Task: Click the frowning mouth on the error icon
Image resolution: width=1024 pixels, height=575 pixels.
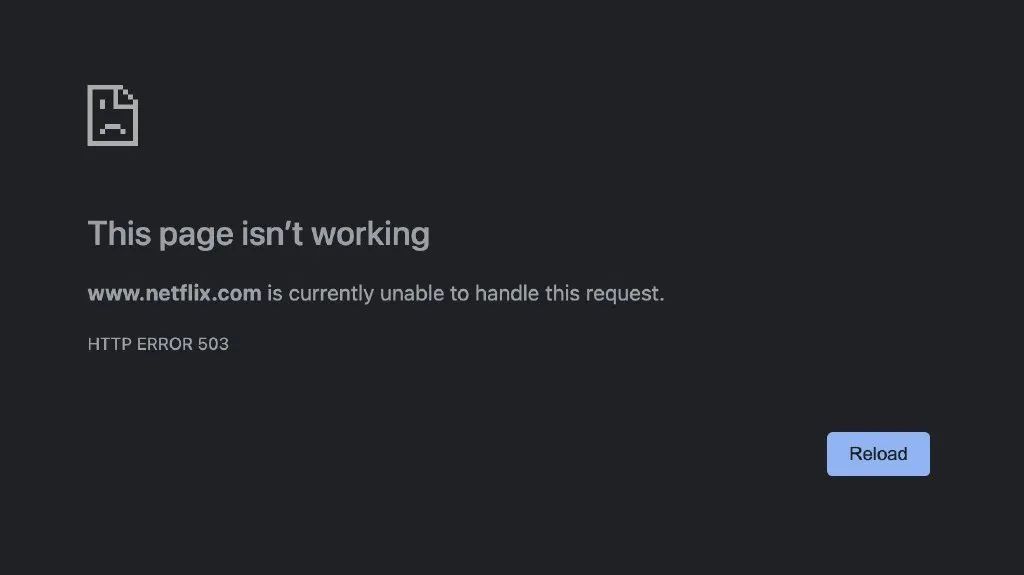Action: pos(112,129)
